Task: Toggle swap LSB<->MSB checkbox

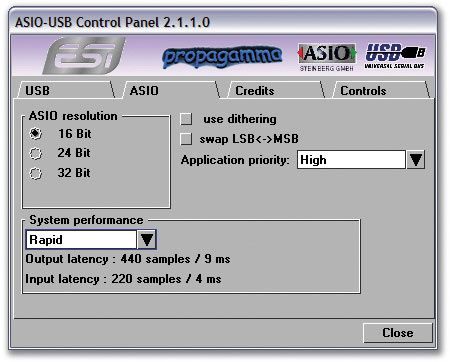Action: tap(186, 139)
